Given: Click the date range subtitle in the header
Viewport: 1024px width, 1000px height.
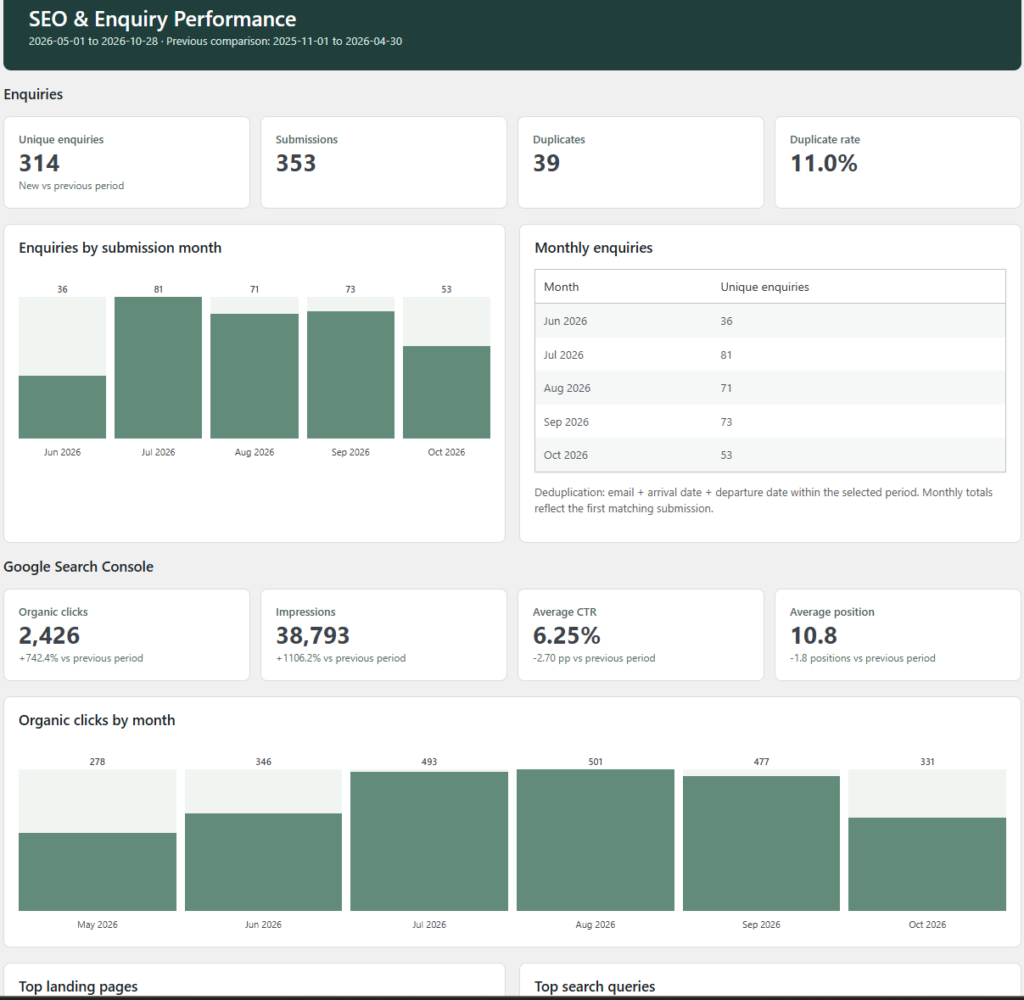Looking at the screenshot, I should 216,41.
